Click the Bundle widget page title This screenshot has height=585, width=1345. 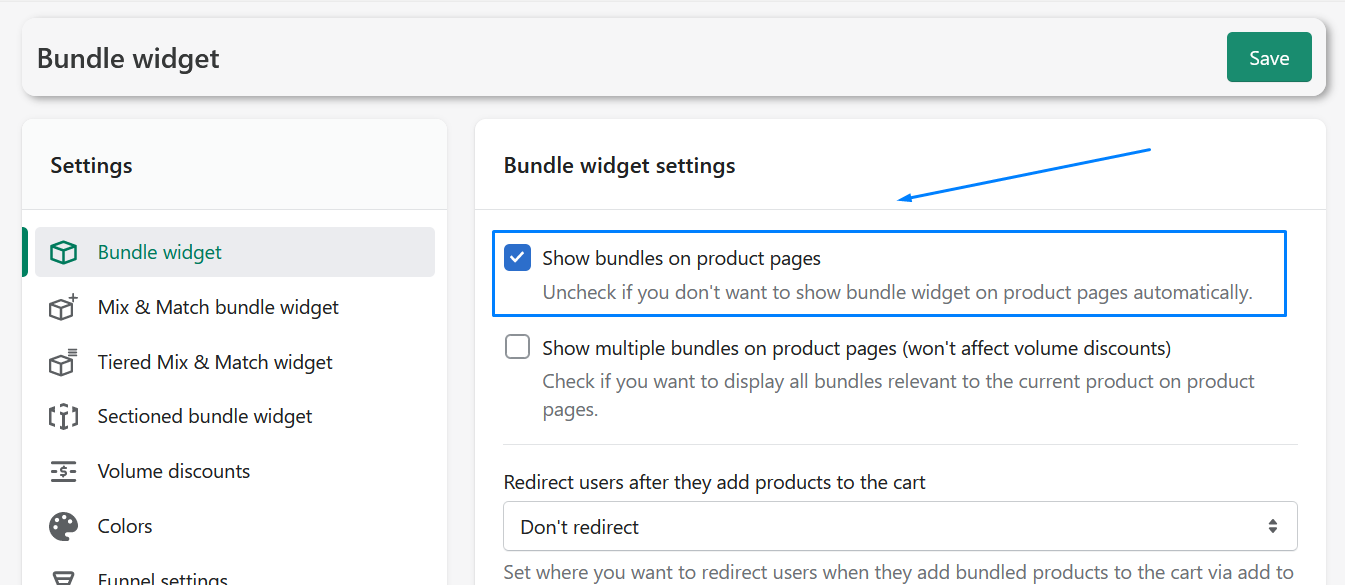click(x=128, y=58)
